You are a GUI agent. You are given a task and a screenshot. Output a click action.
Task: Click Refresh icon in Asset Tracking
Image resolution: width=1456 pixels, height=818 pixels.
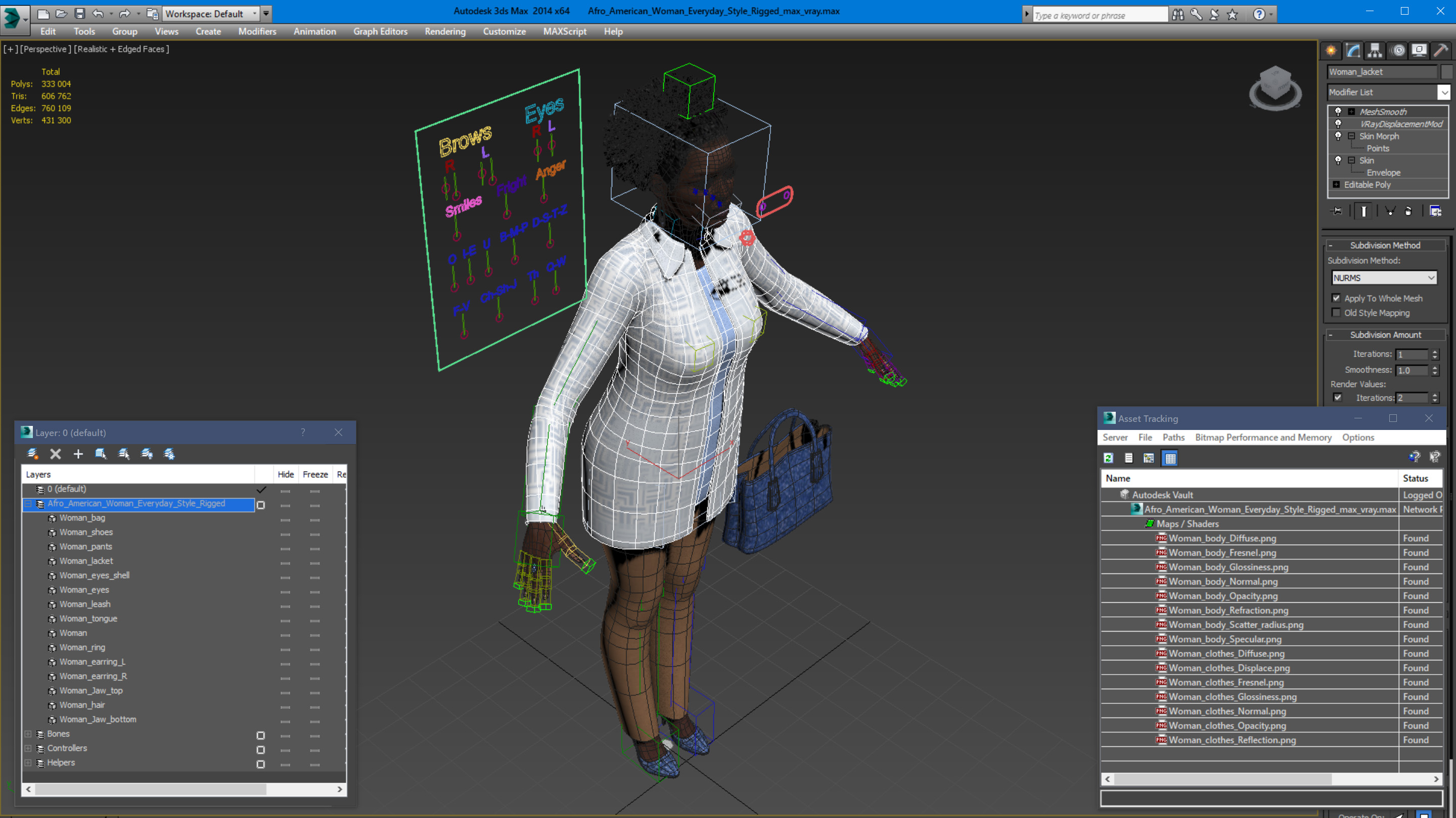pyautogui.click(x=1108, y=458)
